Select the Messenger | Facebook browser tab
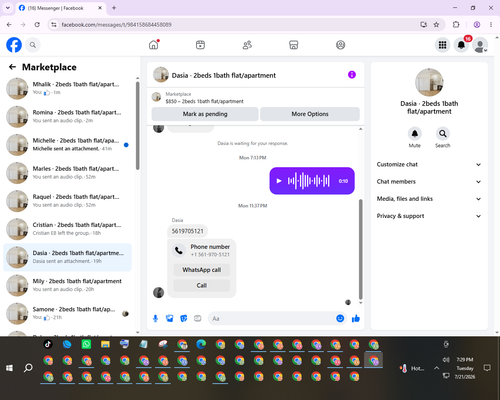500x400 pixels. [x=60, y=8]
